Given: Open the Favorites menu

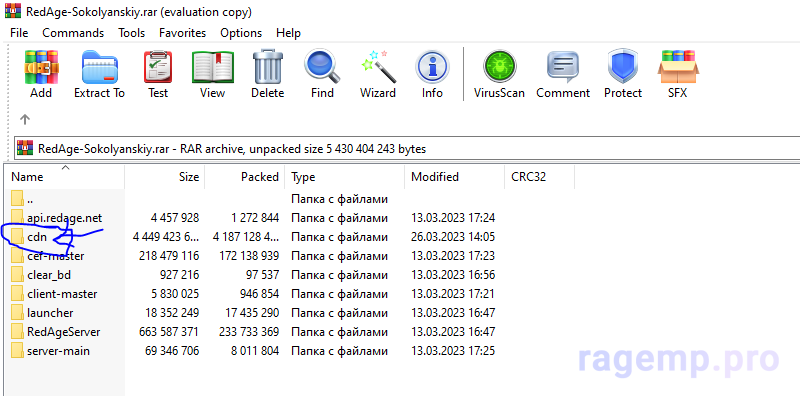Looking at the screenshot, I should coord(183,33).
